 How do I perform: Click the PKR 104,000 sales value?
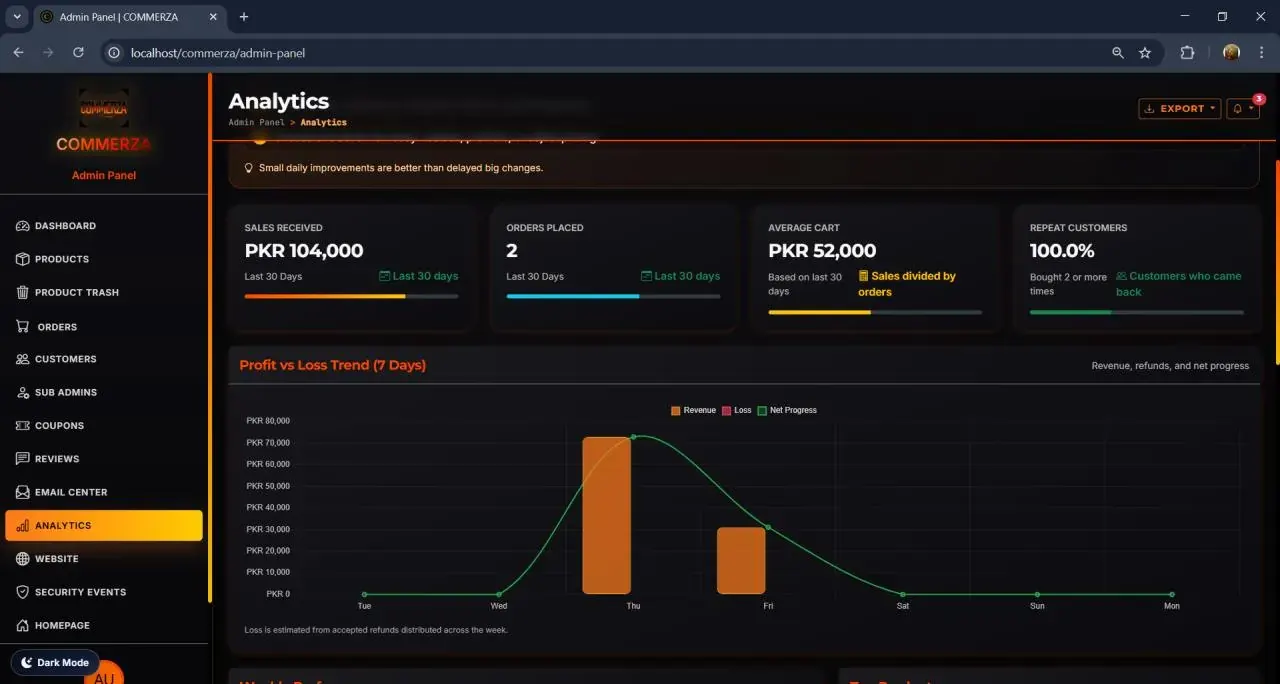tap(304, 251)
